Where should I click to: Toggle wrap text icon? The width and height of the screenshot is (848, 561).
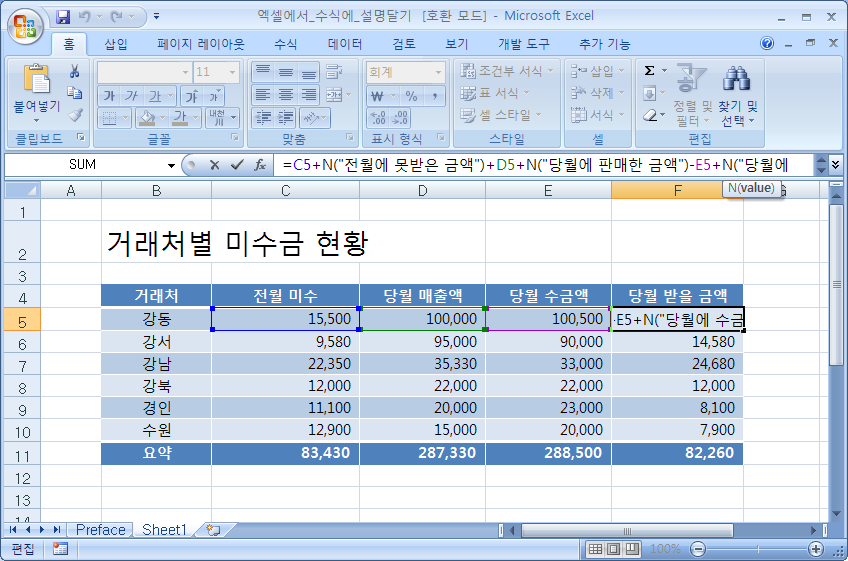pyautogui.click(x=334, y=71)
